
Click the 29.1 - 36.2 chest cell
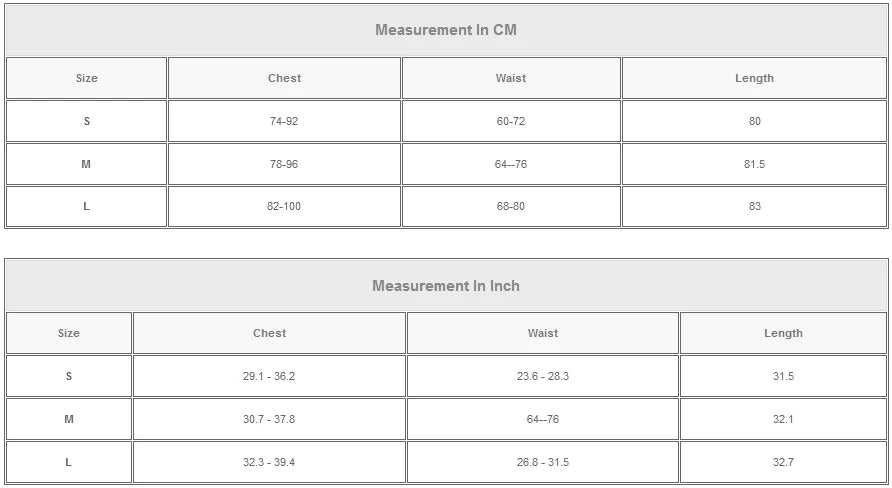[x=269, y=376]
